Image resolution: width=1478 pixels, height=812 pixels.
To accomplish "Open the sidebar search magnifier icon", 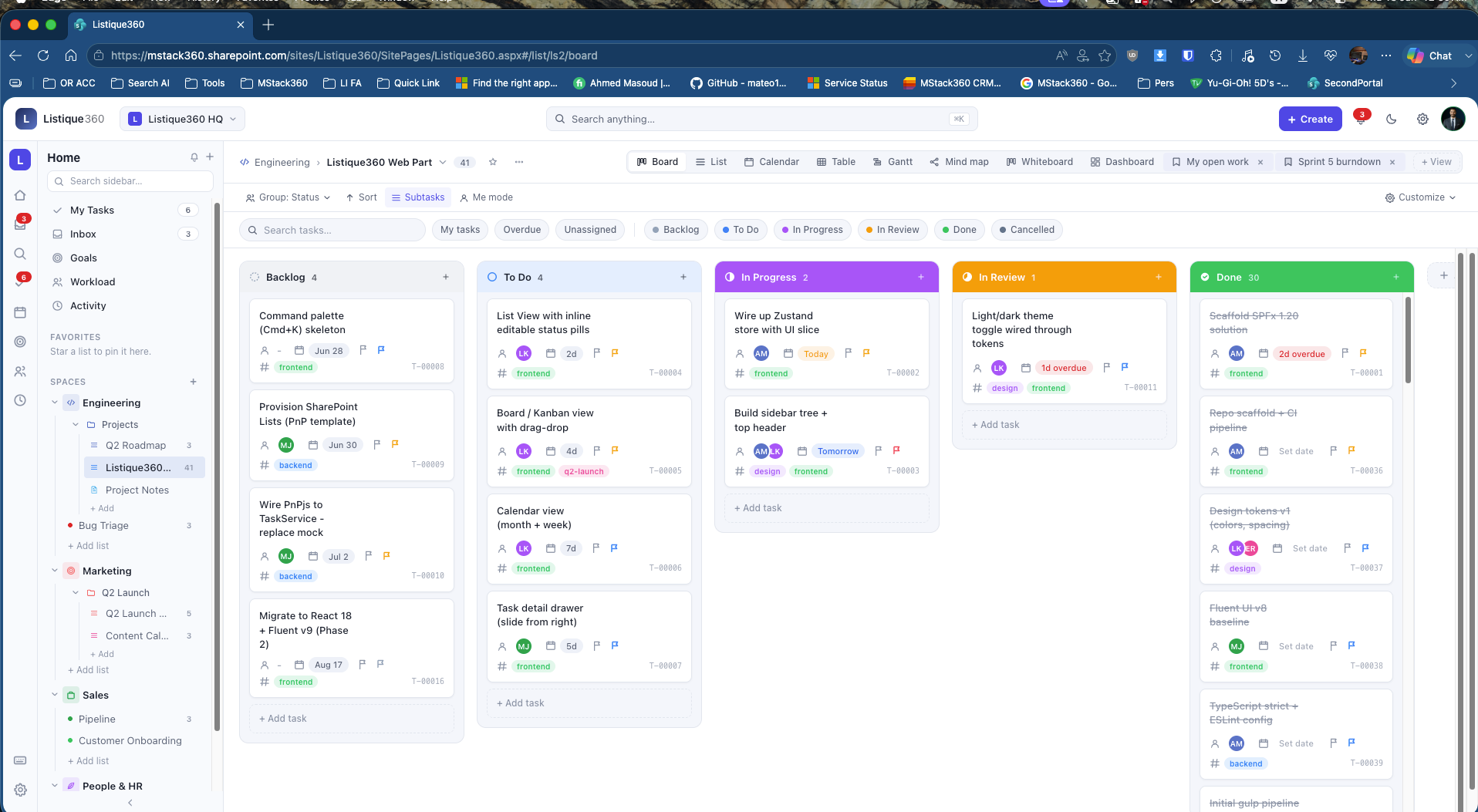I will (x=21, y=254).
